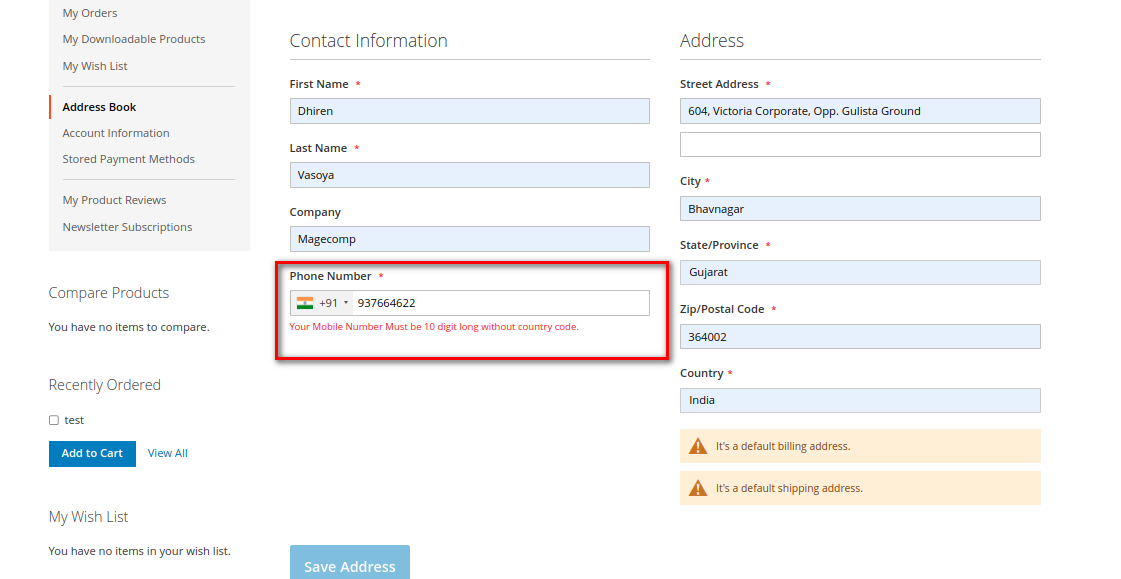1121x579 pixels.
Task: Click the warning icon beside default billing address
Action: tap(697, 446)
